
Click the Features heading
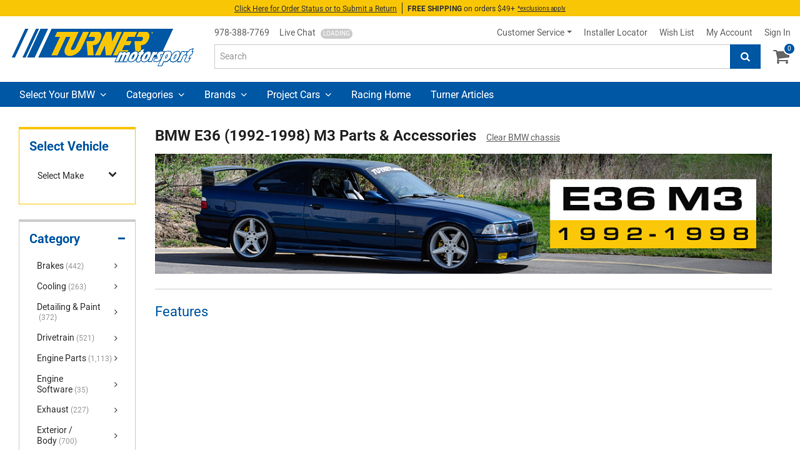[182, 312]
